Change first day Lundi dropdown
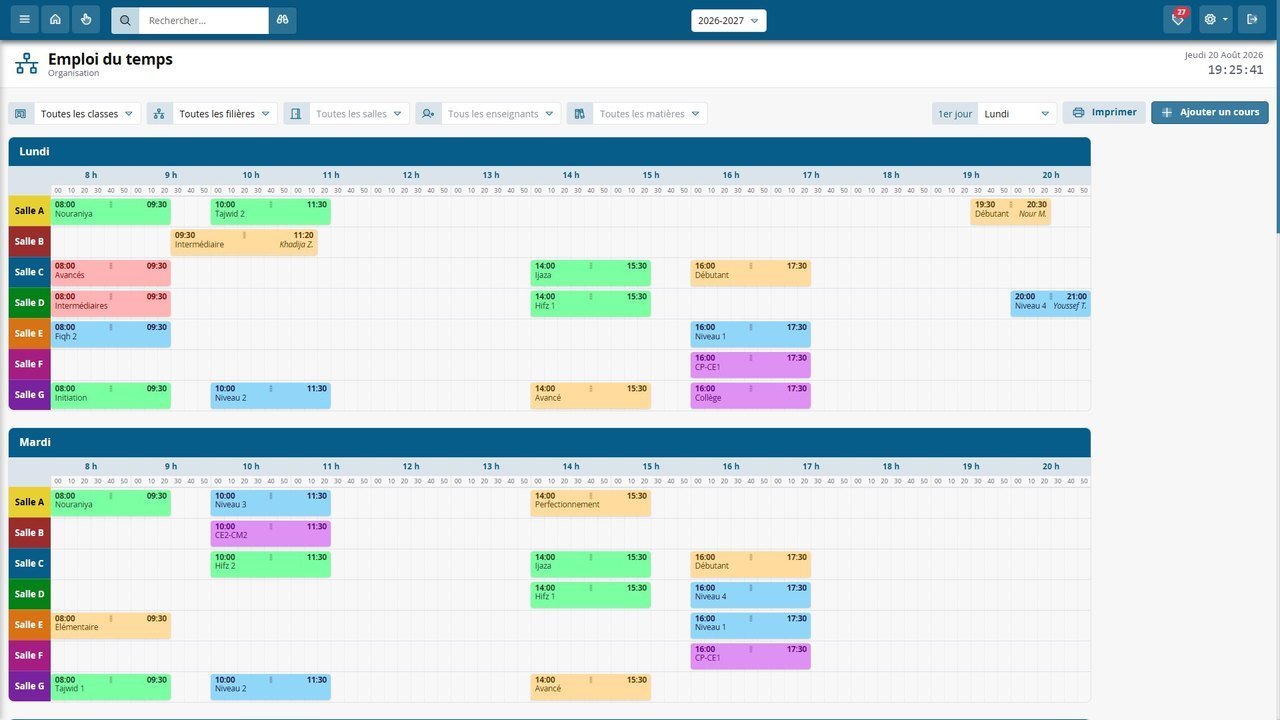The image size is (1280, 720). [x=1017, y=114]
